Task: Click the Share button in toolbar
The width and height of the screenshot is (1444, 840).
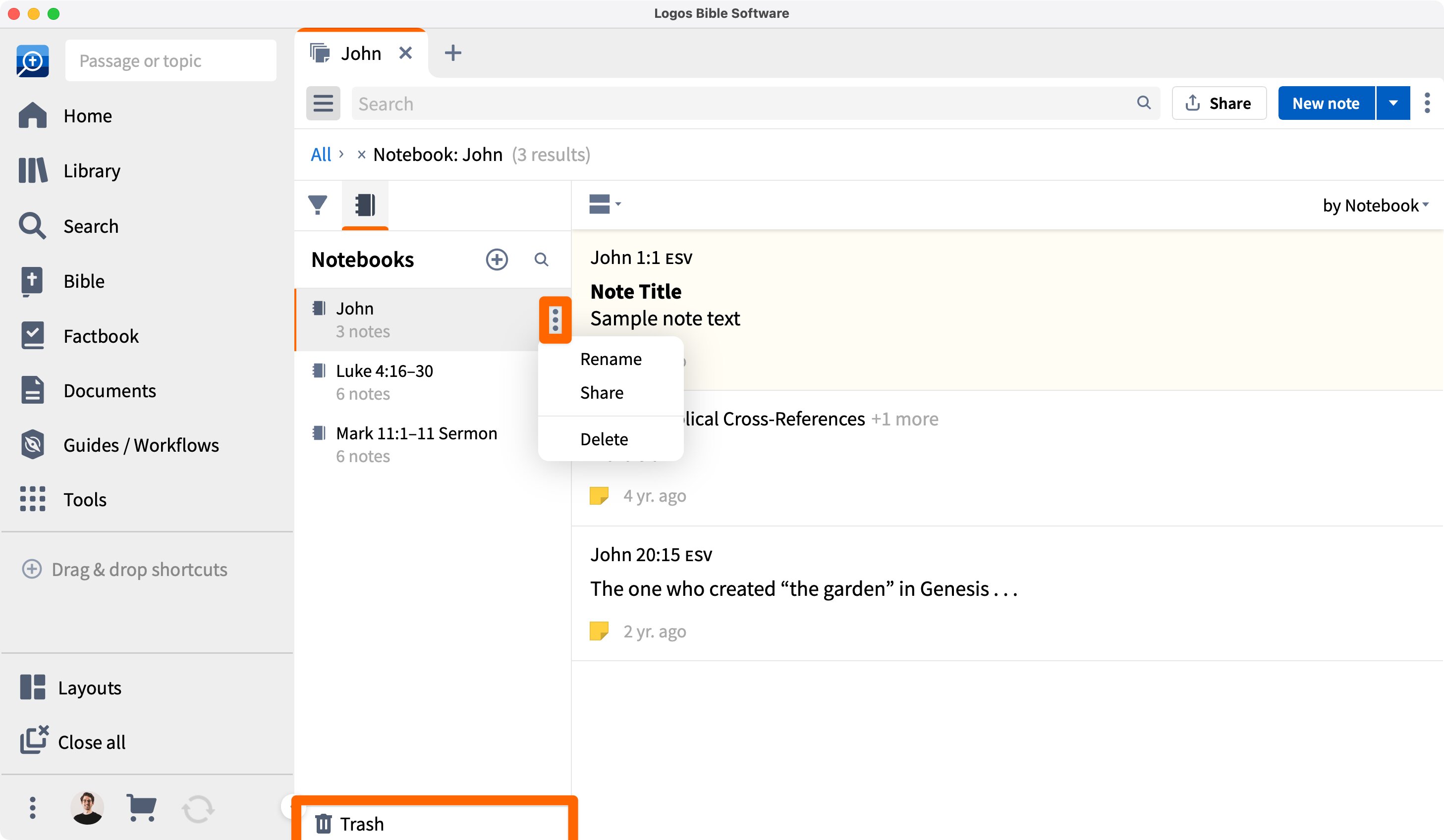Action: [x=1219, y=104]
